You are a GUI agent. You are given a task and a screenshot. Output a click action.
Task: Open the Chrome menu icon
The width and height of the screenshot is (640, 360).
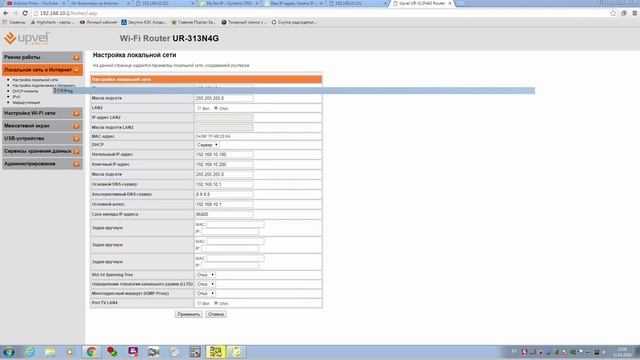(635, 13)
